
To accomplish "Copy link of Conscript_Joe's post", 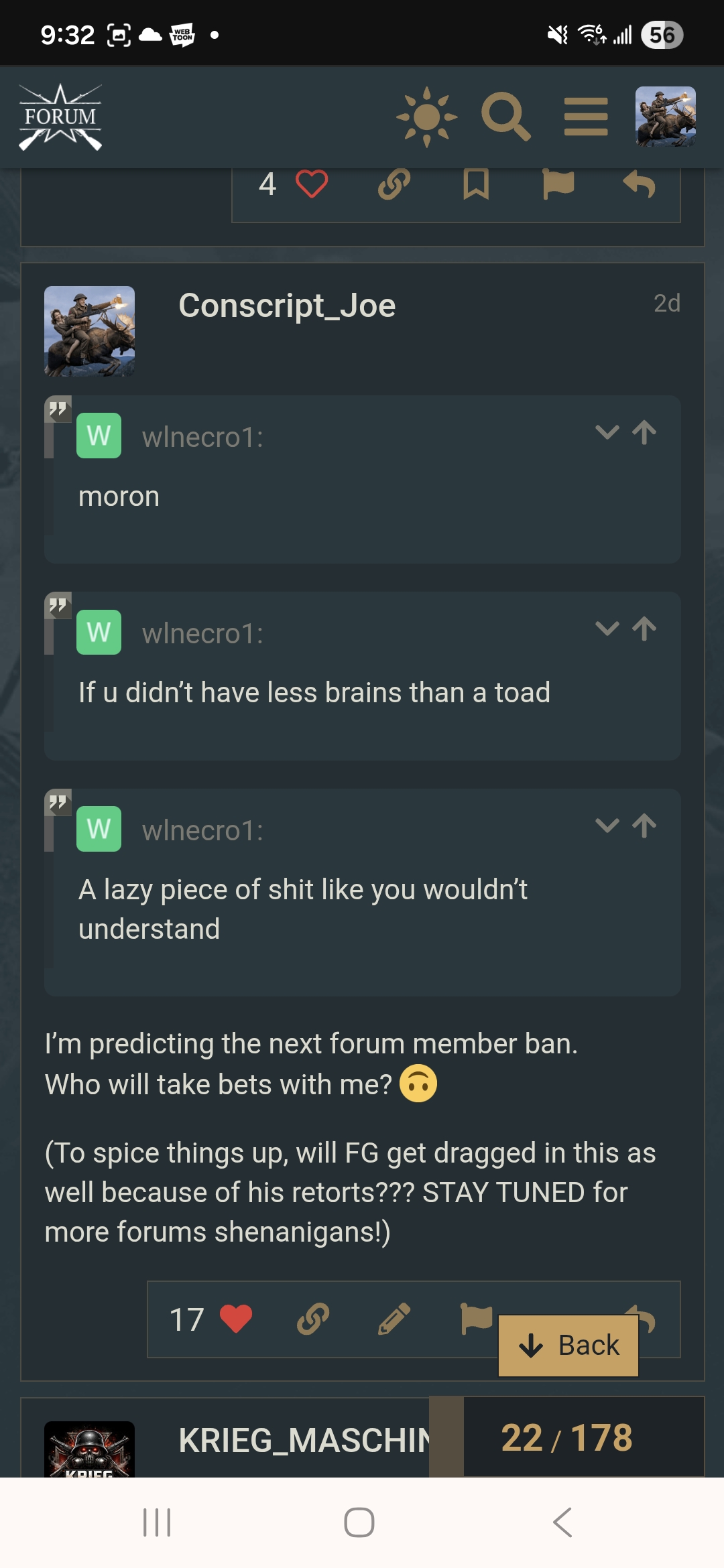I will [313, 1319].
